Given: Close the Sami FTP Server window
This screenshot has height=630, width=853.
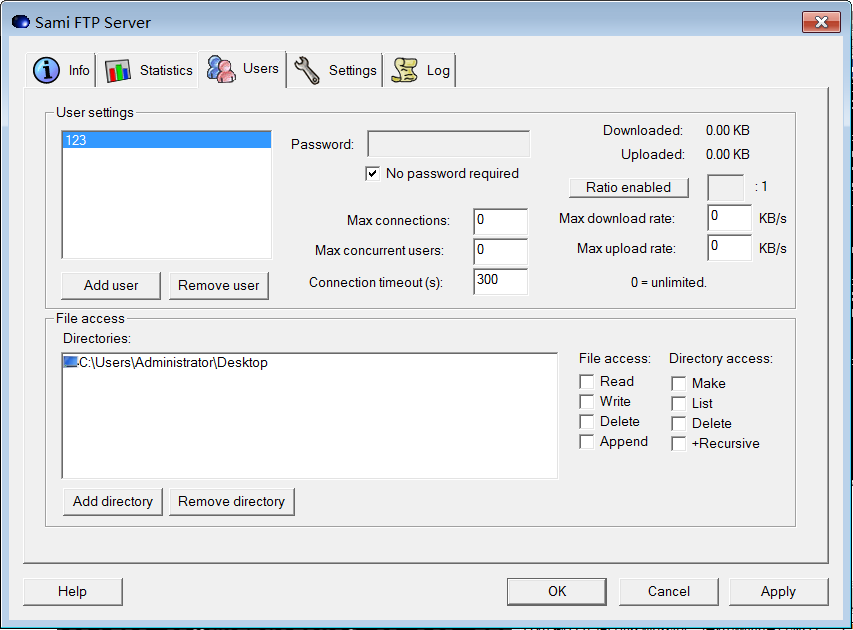Looking at the screenshot, I should coord(821,22).
